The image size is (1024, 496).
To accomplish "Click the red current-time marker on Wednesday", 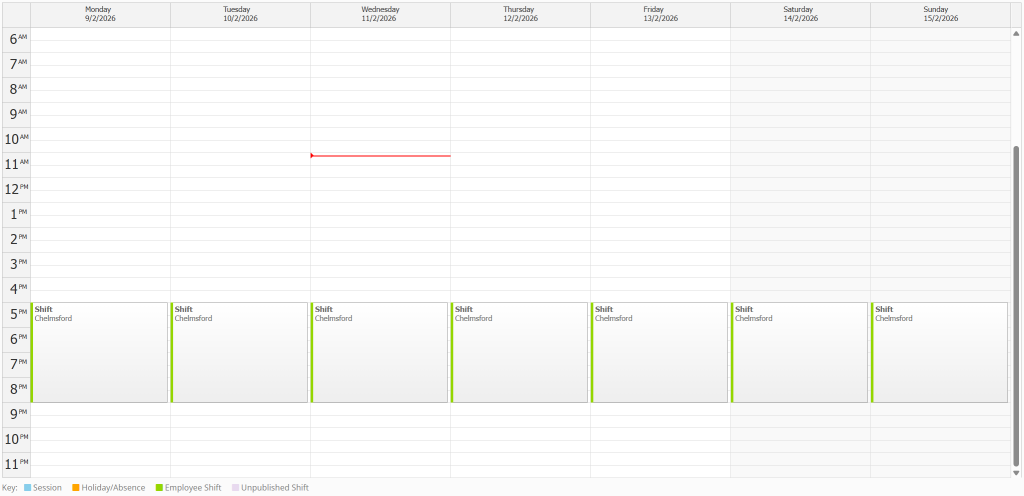I will (380, 155).
